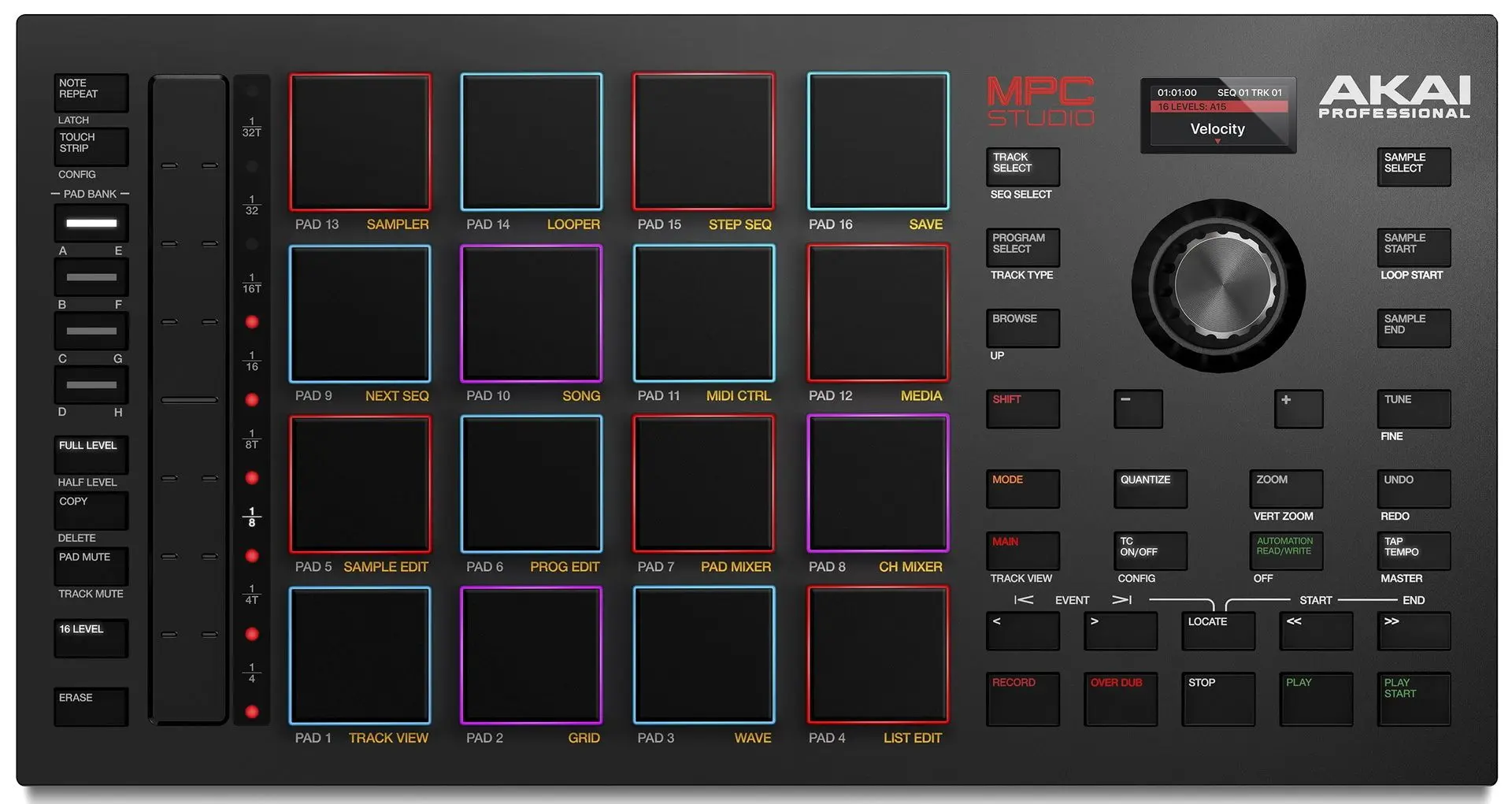Hit PAD 6 labeled PROG EDIT
This screenshot has width=1512, height=804.
tap(531, 484)
